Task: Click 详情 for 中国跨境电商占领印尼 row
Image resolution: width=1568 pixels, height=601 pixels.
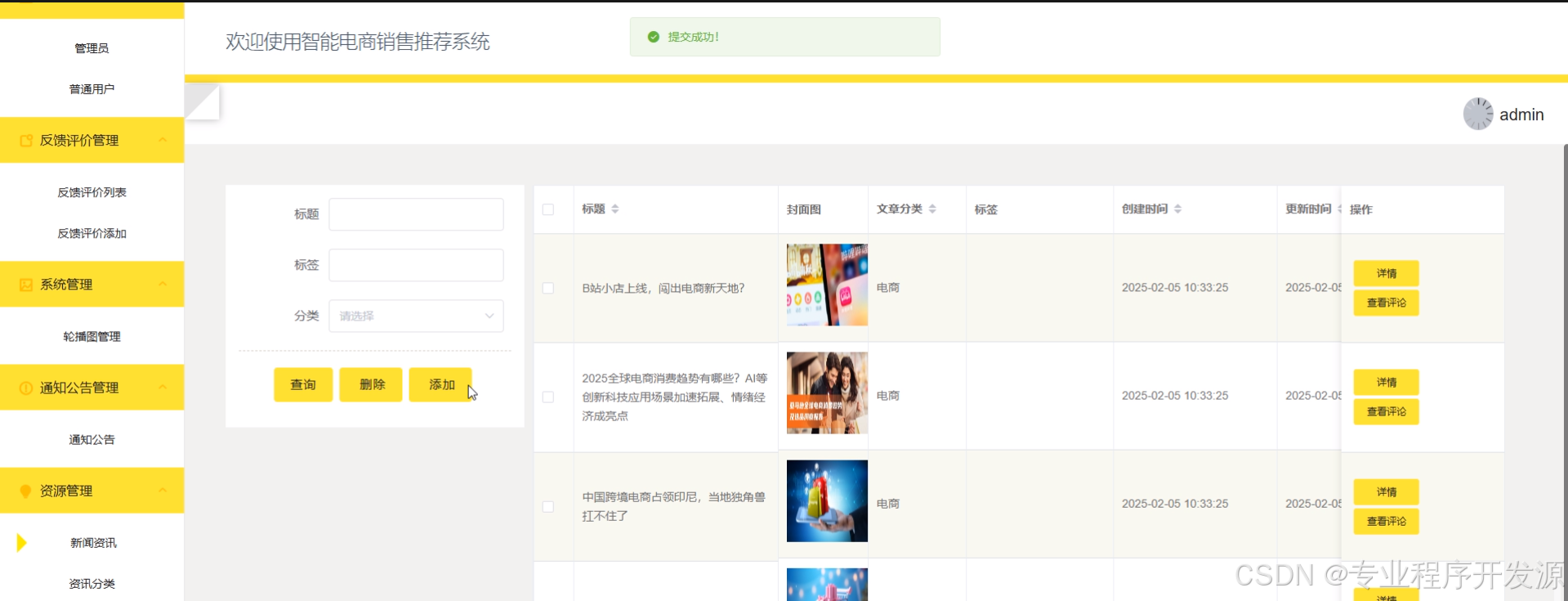Action: pos(1387,491)
